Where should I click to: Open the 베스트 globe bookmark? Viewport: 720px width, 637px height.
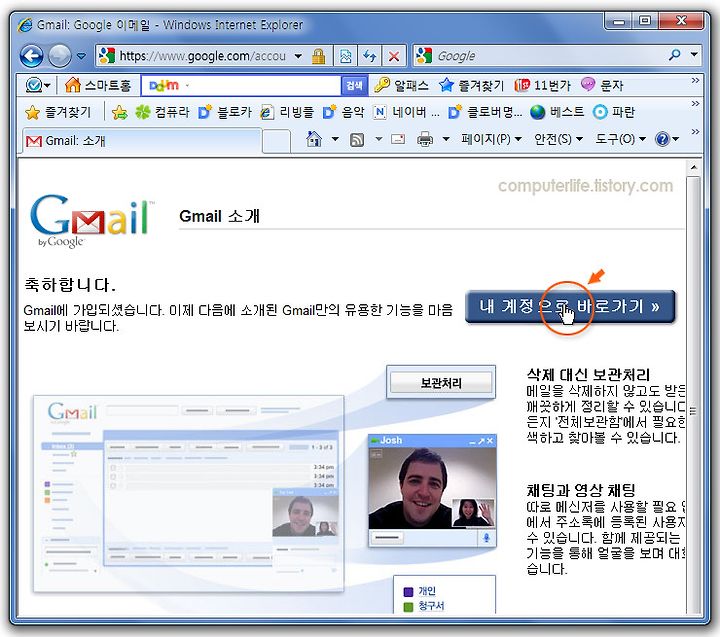(557, 112)
